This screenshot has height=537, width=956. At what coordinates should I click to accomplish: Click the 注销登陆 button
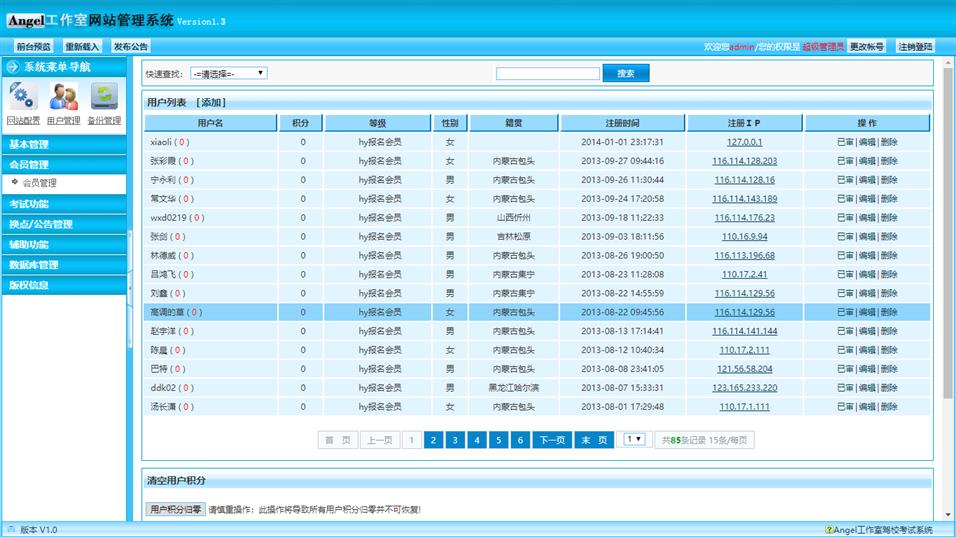pos(915,46)
